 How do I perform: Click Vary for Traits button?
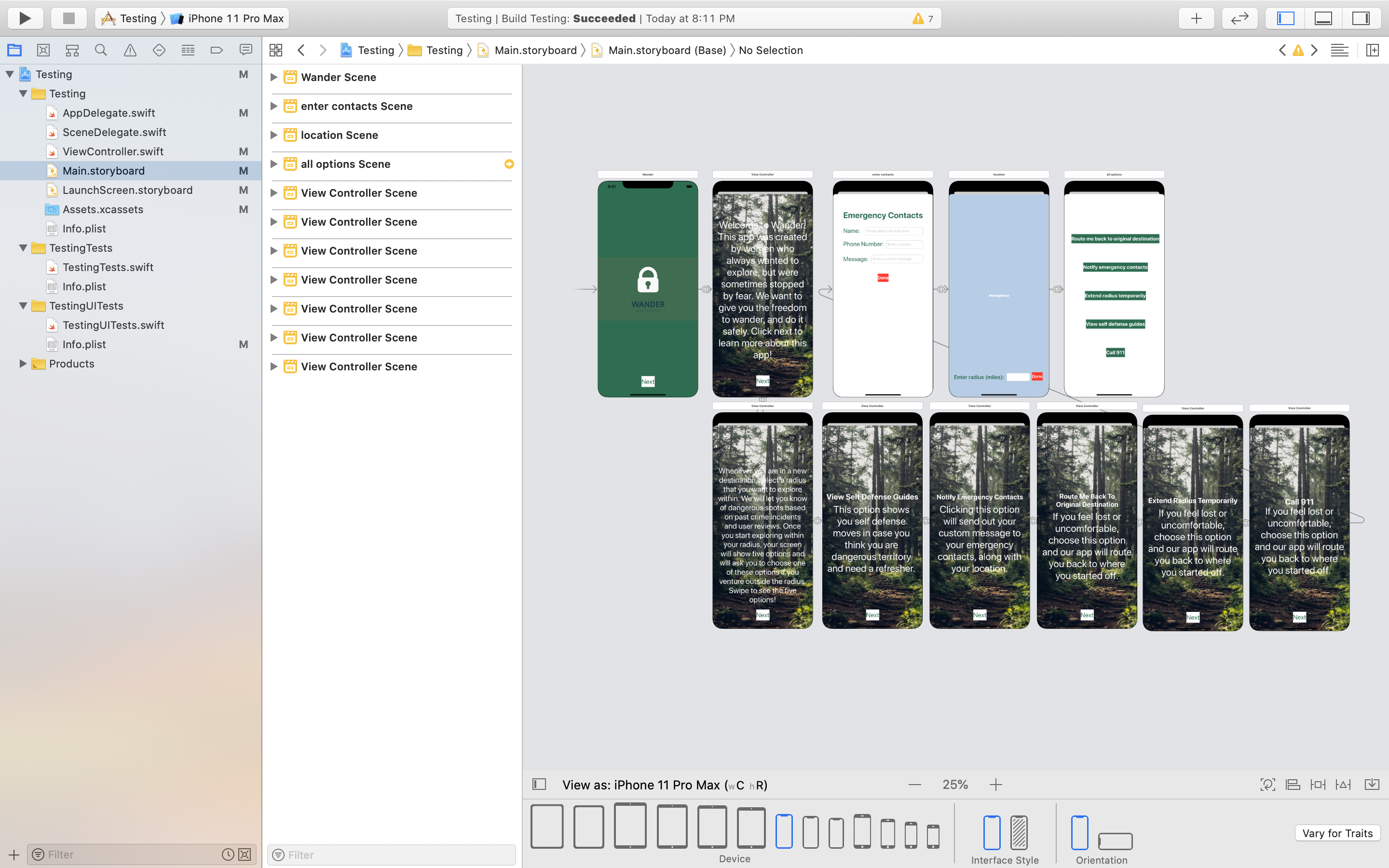[1337, 833]
